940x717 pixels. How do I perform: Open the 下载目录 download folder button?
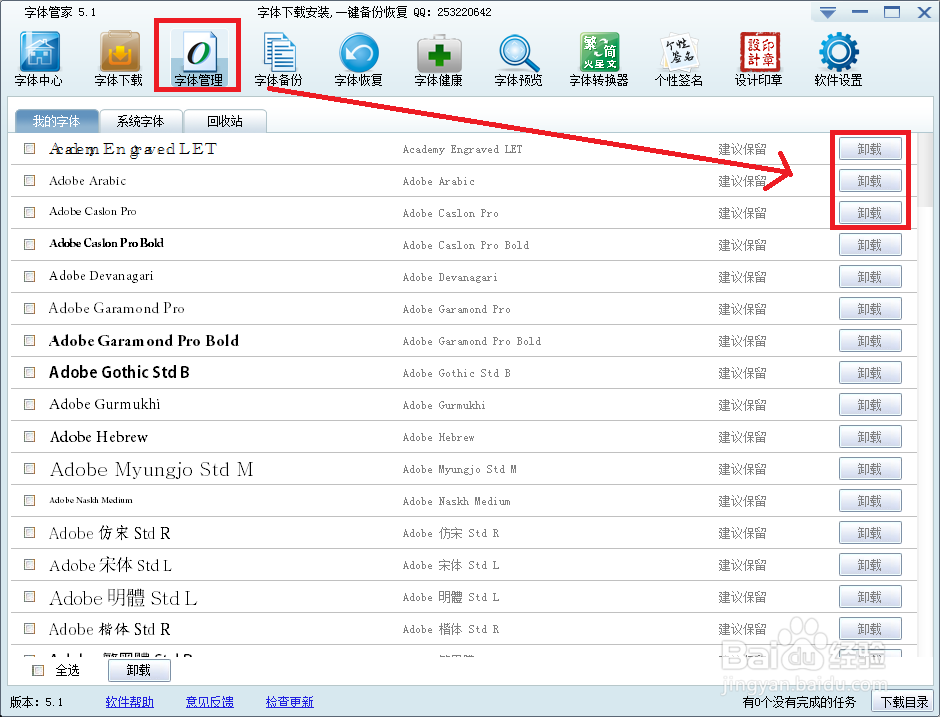point(904,702)
